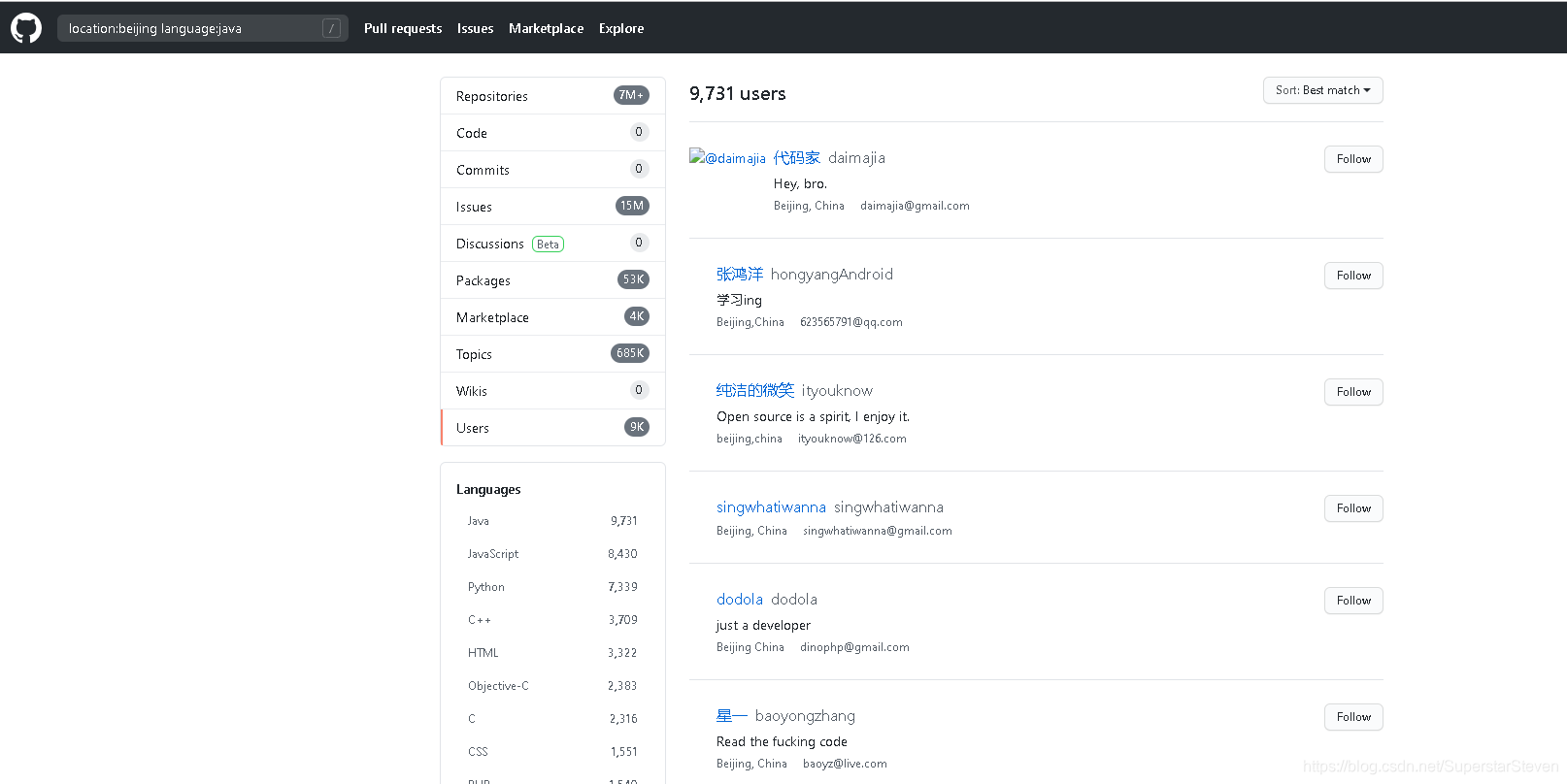Select the Discussions result type

coord(552,244)
